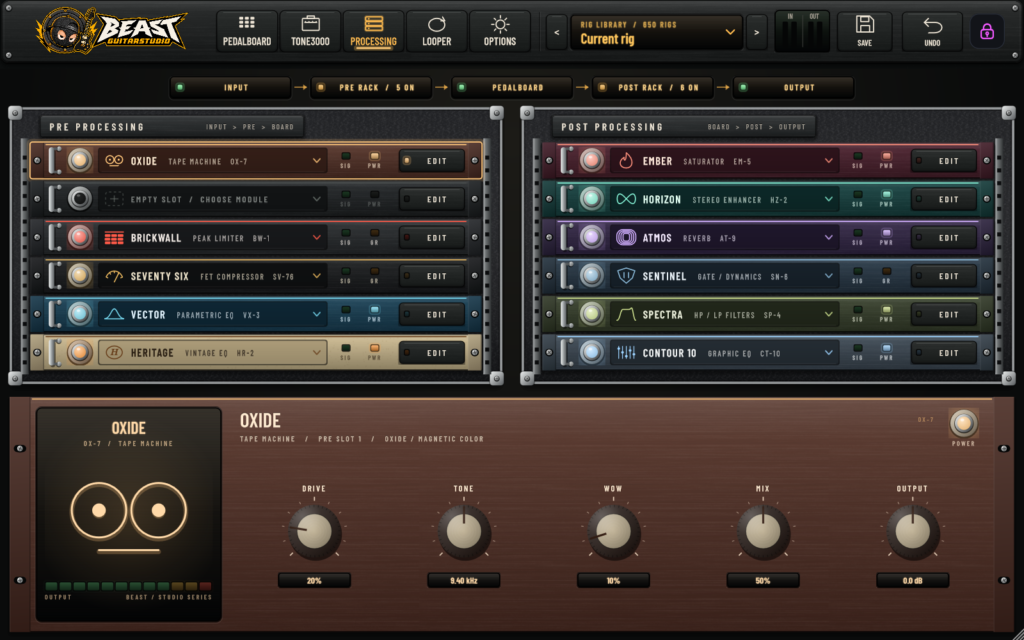This screenshot has height=640, width=1024.
Task: Click the Seventy Six gauge icon
Action: click(x=114, y=276)
